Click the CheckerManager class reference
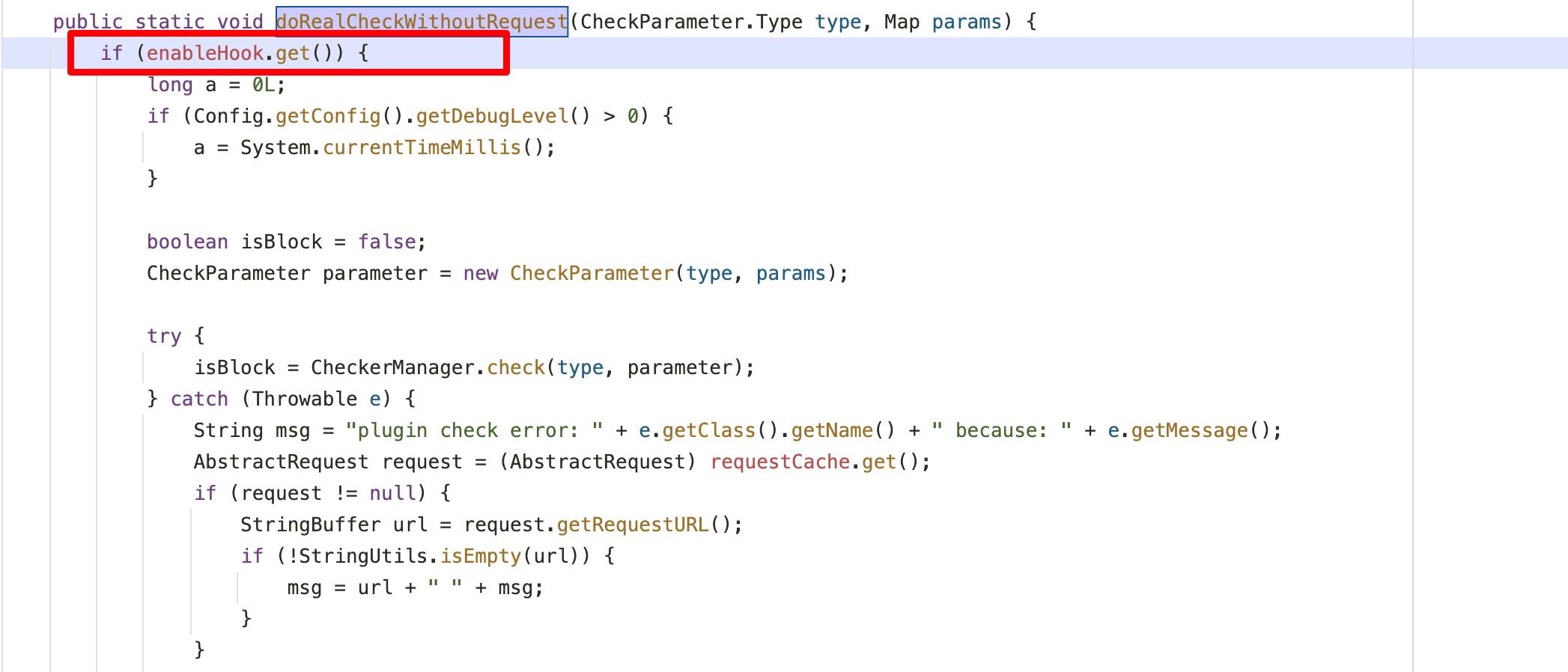 (392, 367)
